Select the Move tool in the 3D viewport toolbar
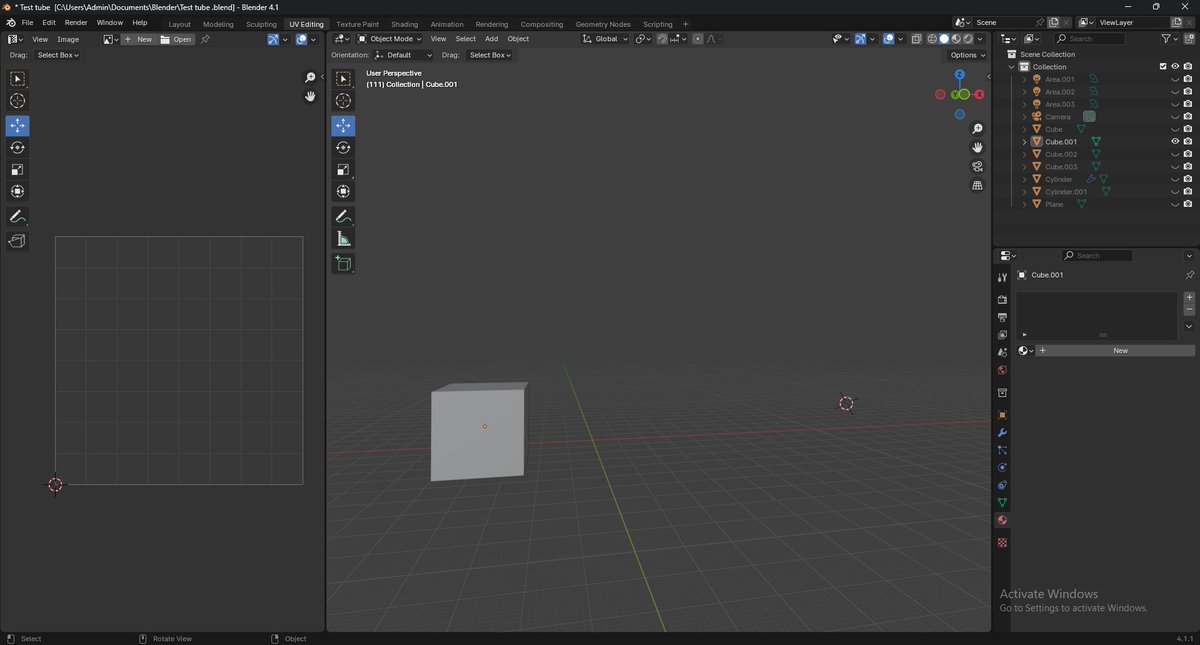 point(343,125)
